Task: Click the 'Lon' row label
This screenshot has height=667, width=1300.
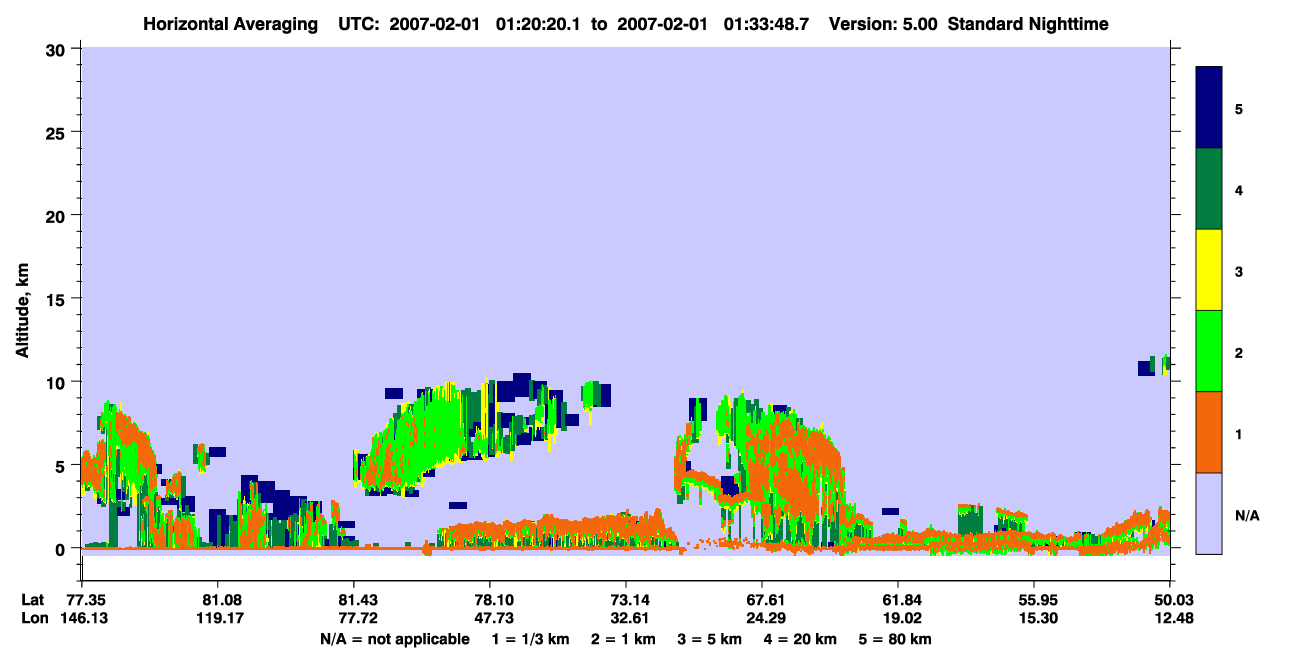Action: point(34,618)
